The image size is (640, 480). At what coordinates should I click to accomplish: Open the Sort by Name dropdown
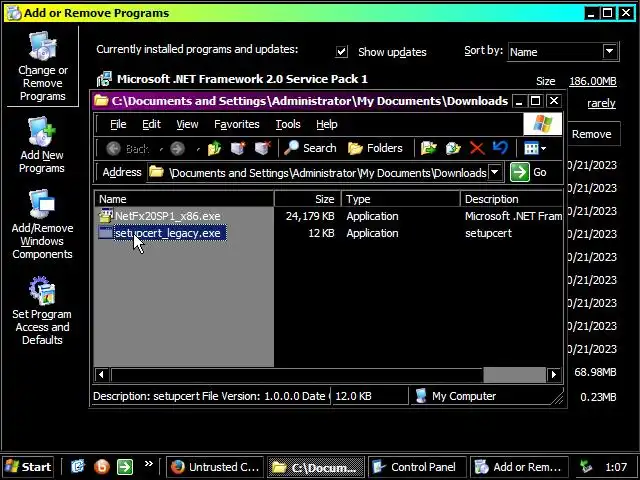[609, 52]
